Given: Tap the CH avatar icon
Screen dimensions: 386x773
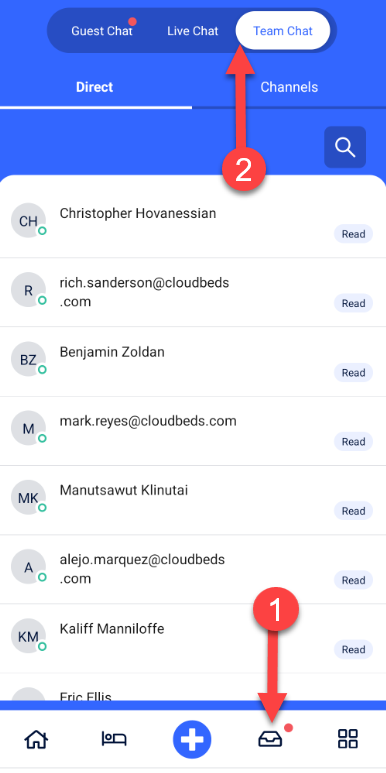Looking at the screenshot, I should click(28, 221).
